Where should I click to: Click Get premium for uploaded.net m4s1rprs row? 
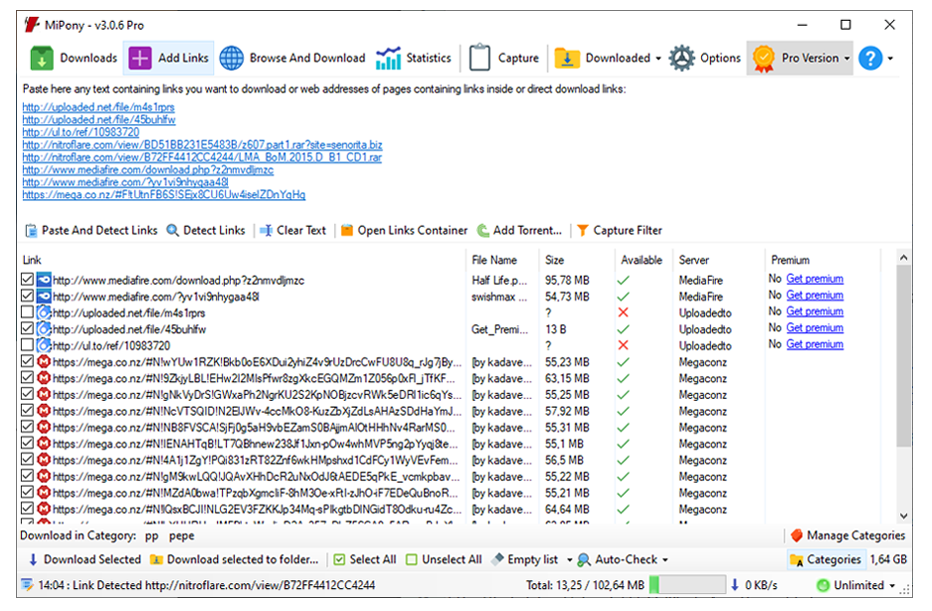pyautogui.click(x=815, y=311)
